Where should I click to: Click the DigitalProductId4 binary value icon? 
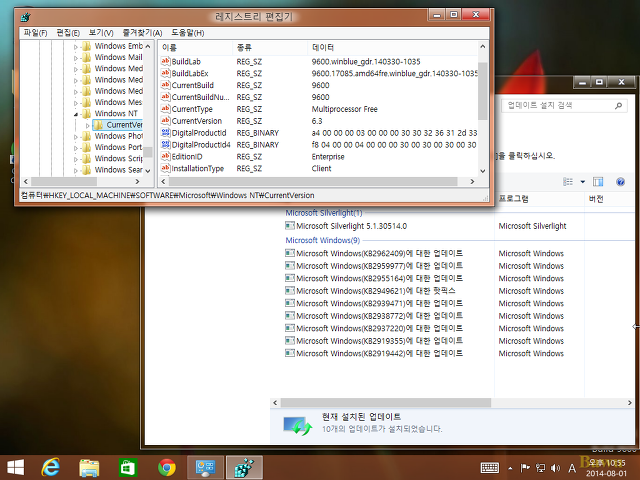point(165,144)
